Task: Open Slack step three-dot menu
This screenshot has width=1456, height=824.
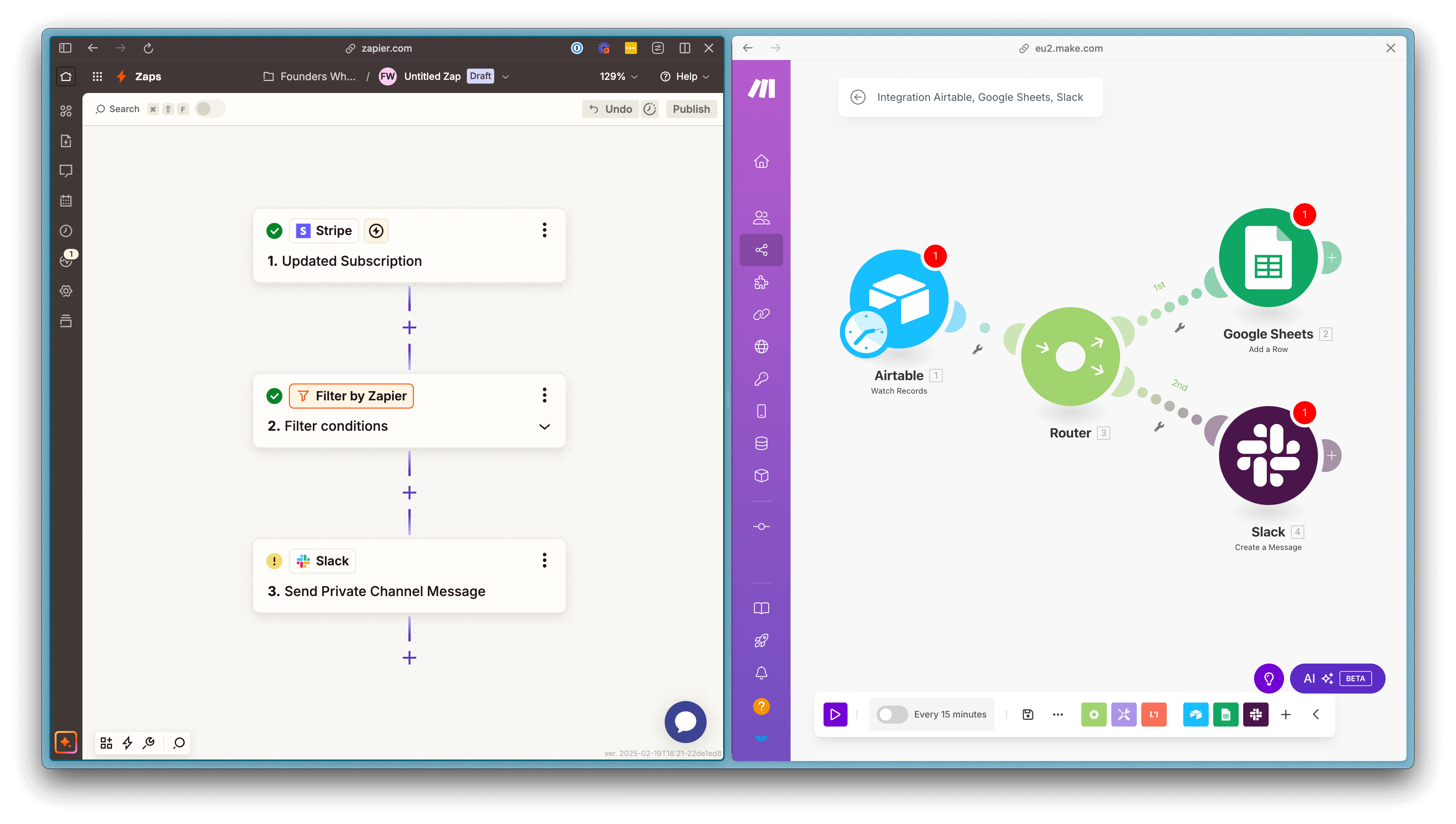Action: pyautogui.click(x=544, y=560)
